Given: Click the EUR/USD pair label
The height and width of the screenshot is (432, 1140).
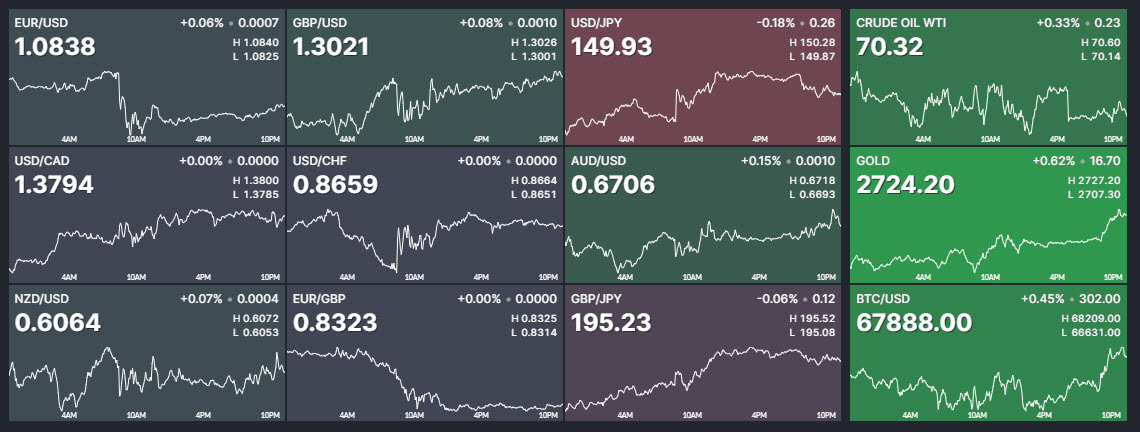Looking at the screenshot, I should [x=40, y=22].
